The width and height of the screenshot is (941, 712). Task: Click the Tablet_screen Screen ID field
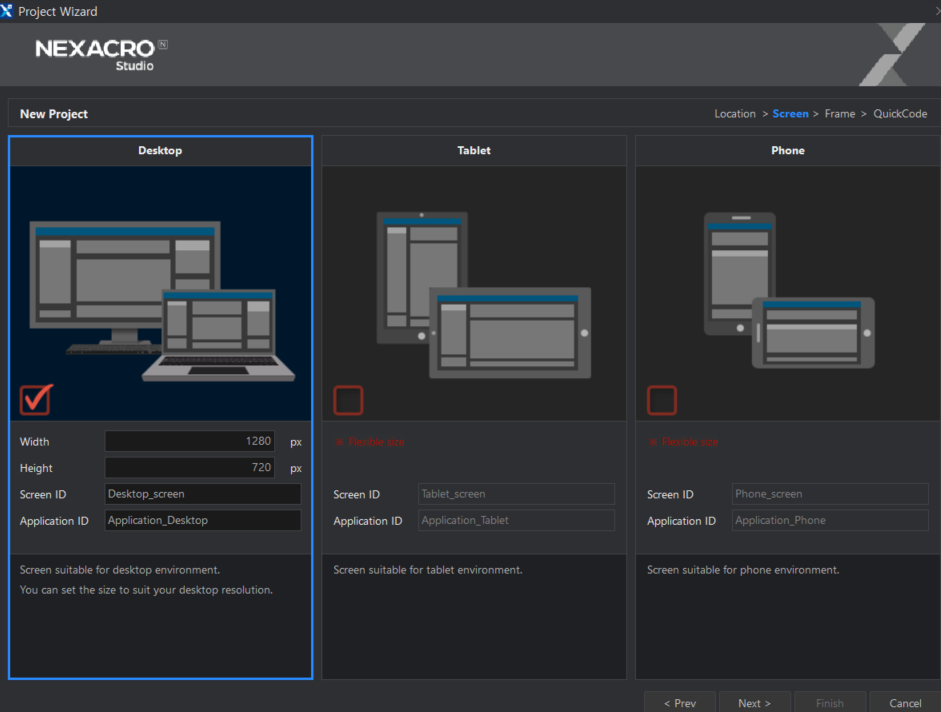tap(516, 493)
